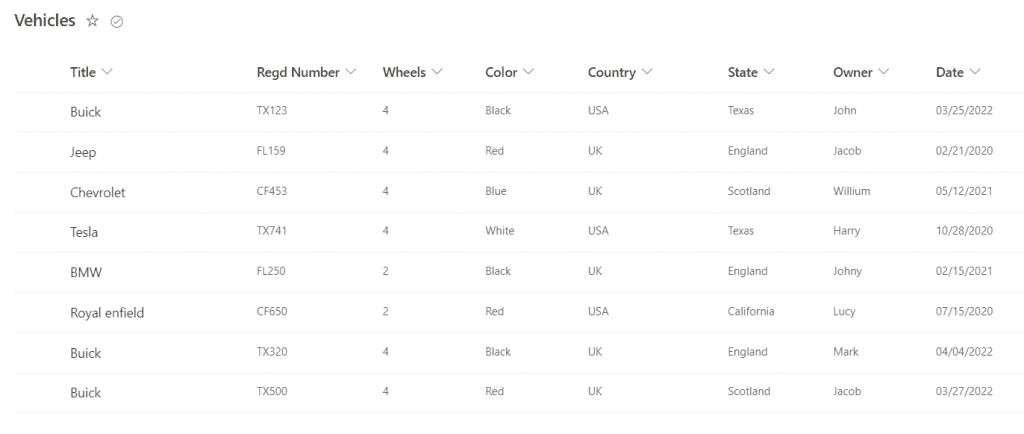Select the date 04/04/2022 cell
This screenshot has height=434, width=1024.
[x=964, y=352]
